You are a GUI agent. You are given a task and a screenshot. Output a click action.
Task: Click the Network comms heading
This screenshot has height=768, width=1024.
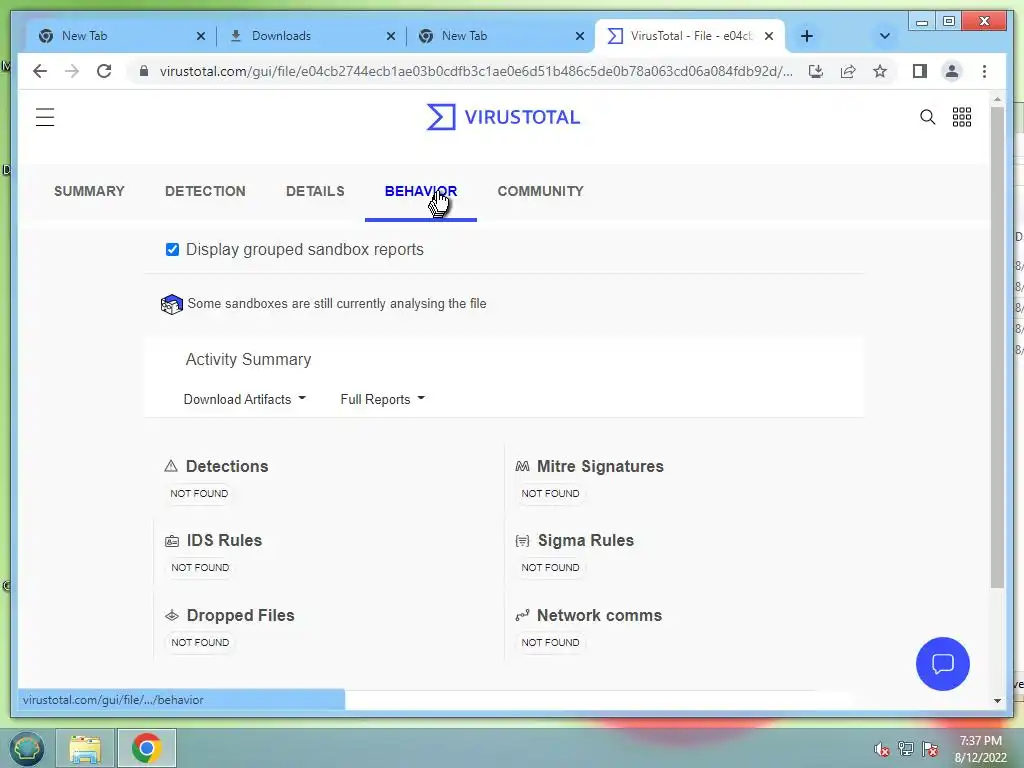pos(599,615)
